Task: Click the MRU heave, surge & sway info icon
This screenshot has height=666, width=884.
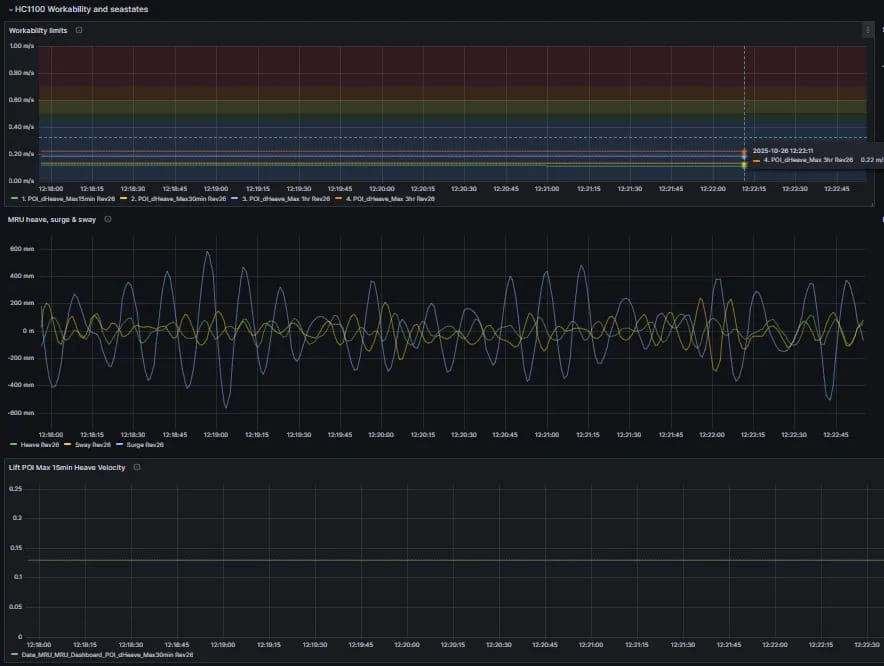Action: 107,219
